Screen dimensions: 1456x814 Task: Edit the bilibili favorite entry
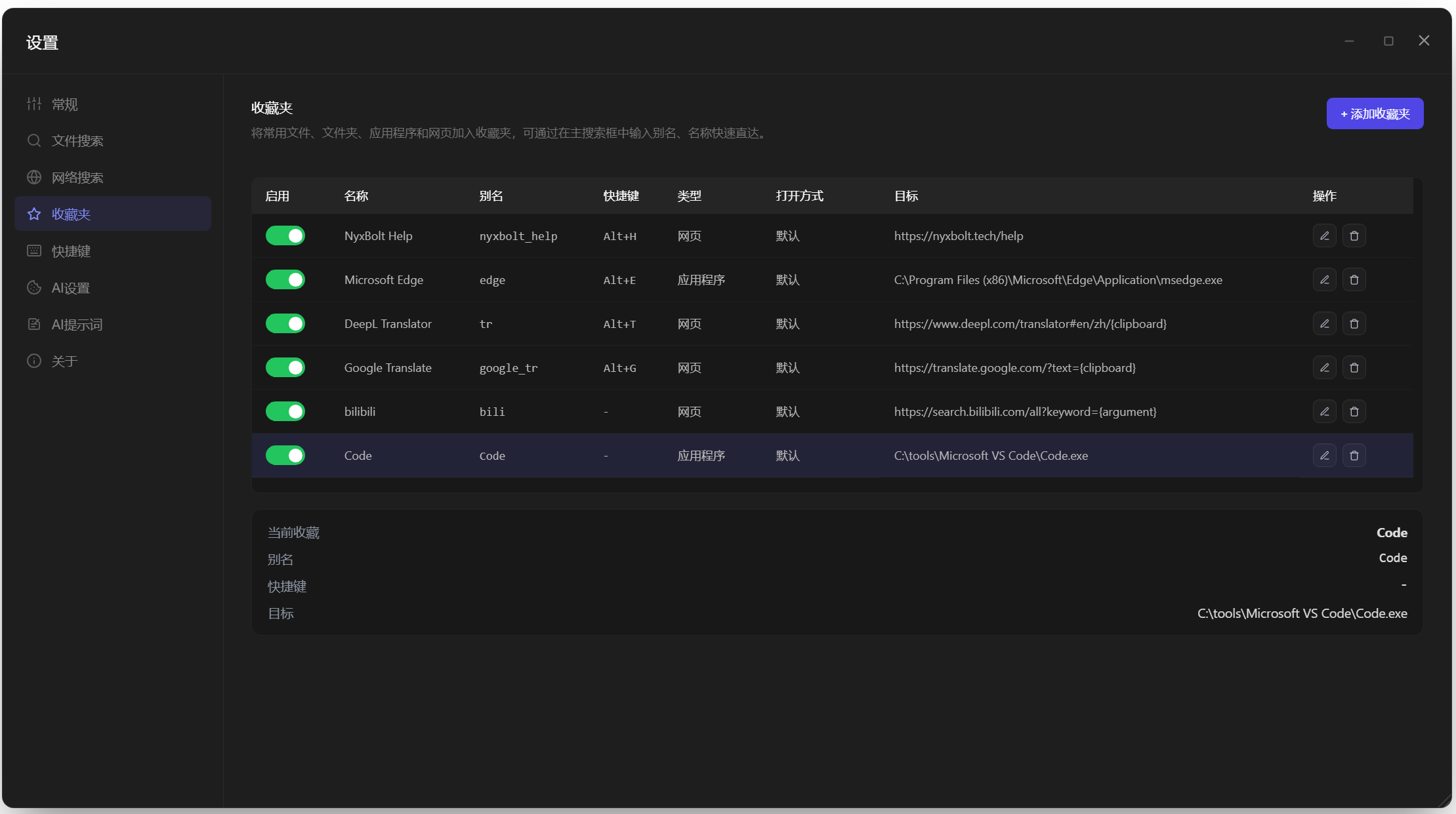1324,411
